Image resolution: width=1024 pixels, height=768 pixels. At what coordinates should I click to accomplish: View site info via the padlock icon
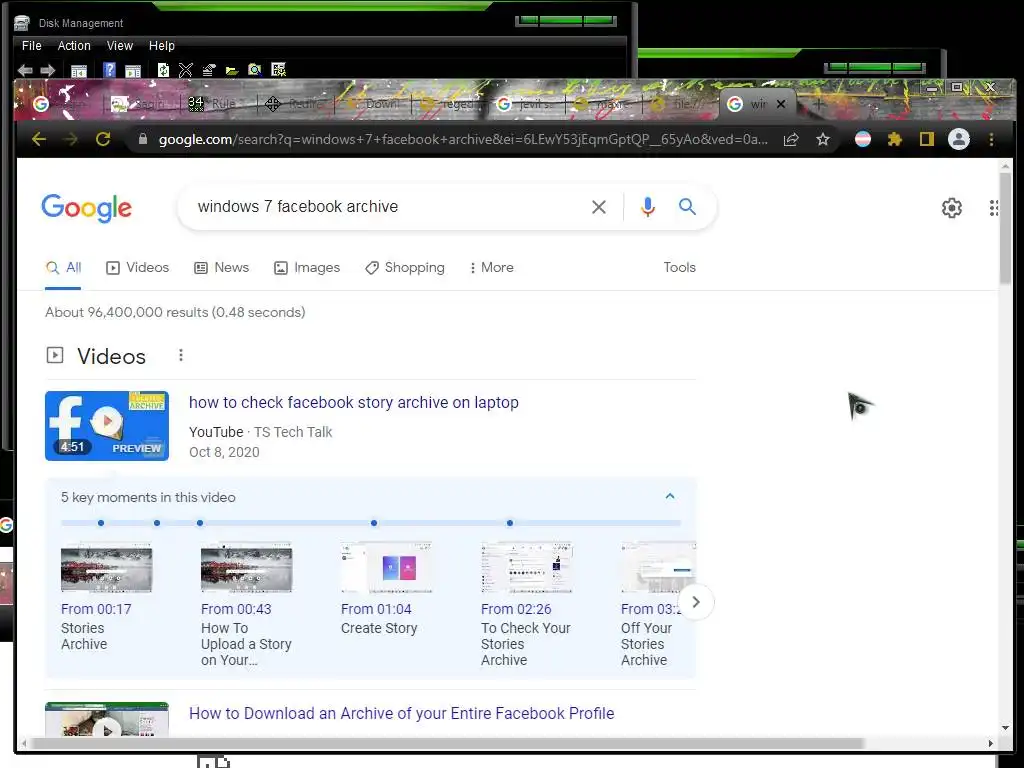click(142, 139)
